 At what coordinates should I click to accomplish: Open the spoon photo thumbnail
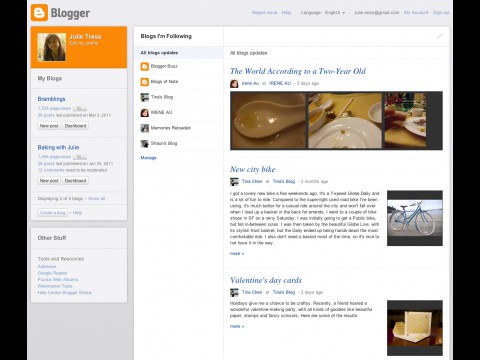pyautogui.click(x=268, y=121)
